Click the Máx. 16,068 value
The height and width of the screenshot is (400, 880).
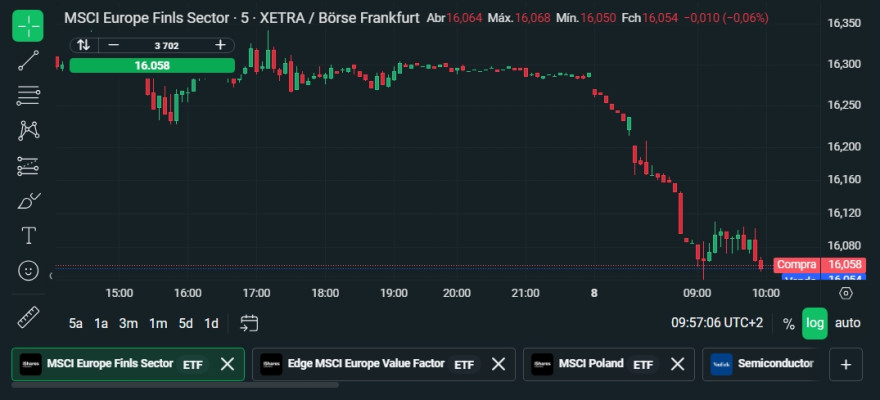click(519, 18)
